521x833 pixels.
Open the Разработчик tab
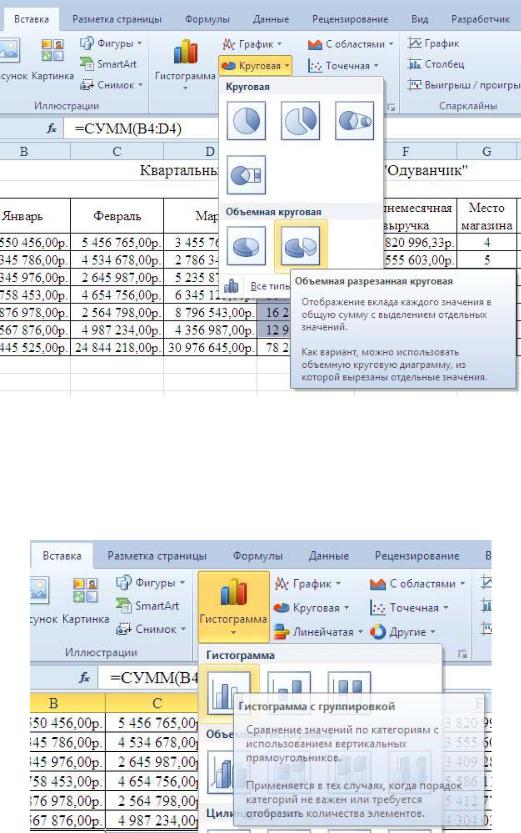[480, 19]
